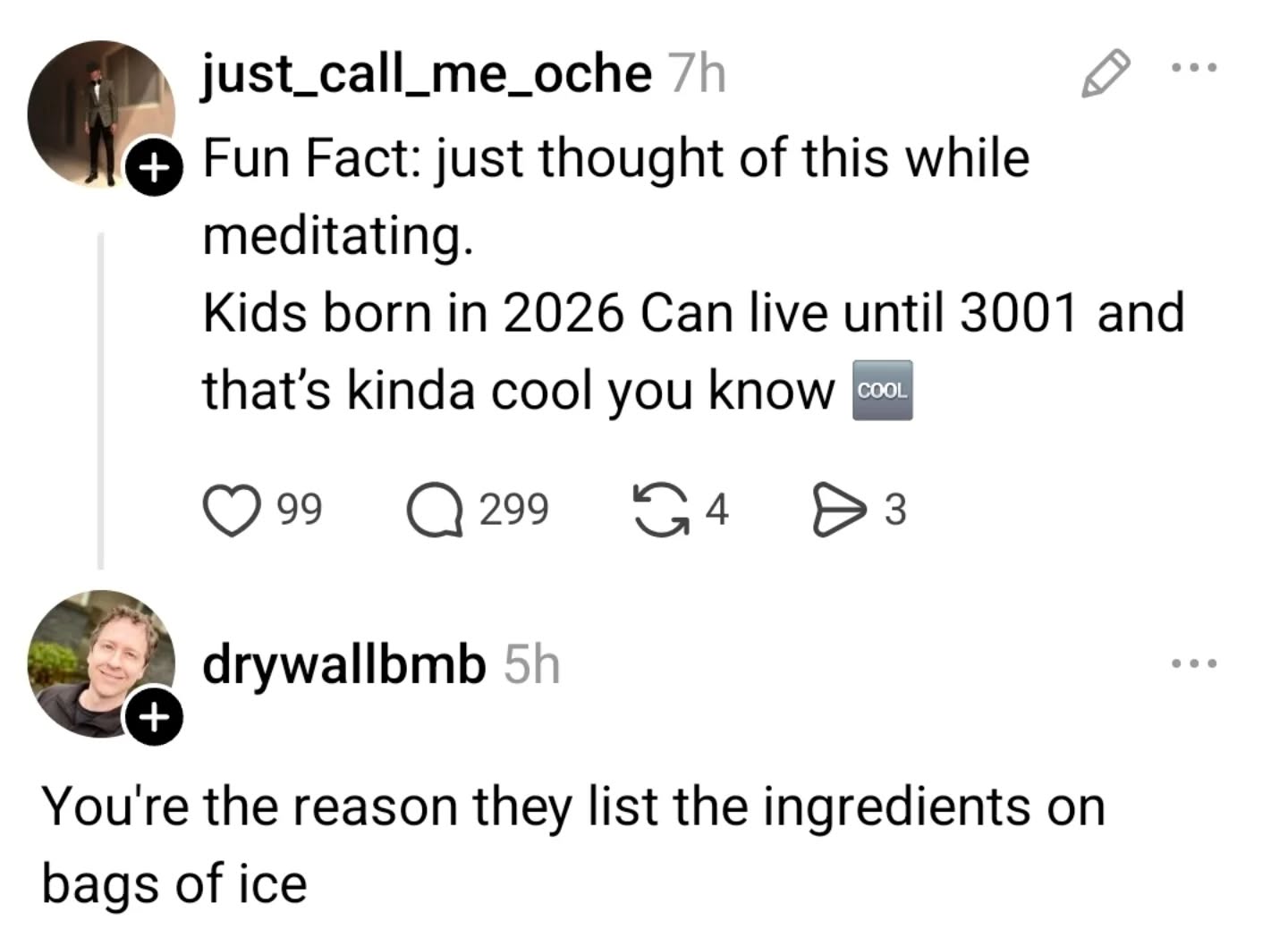Follow drywallbmb using the plus badge
1288x937 pixels.
click(155, 716)
